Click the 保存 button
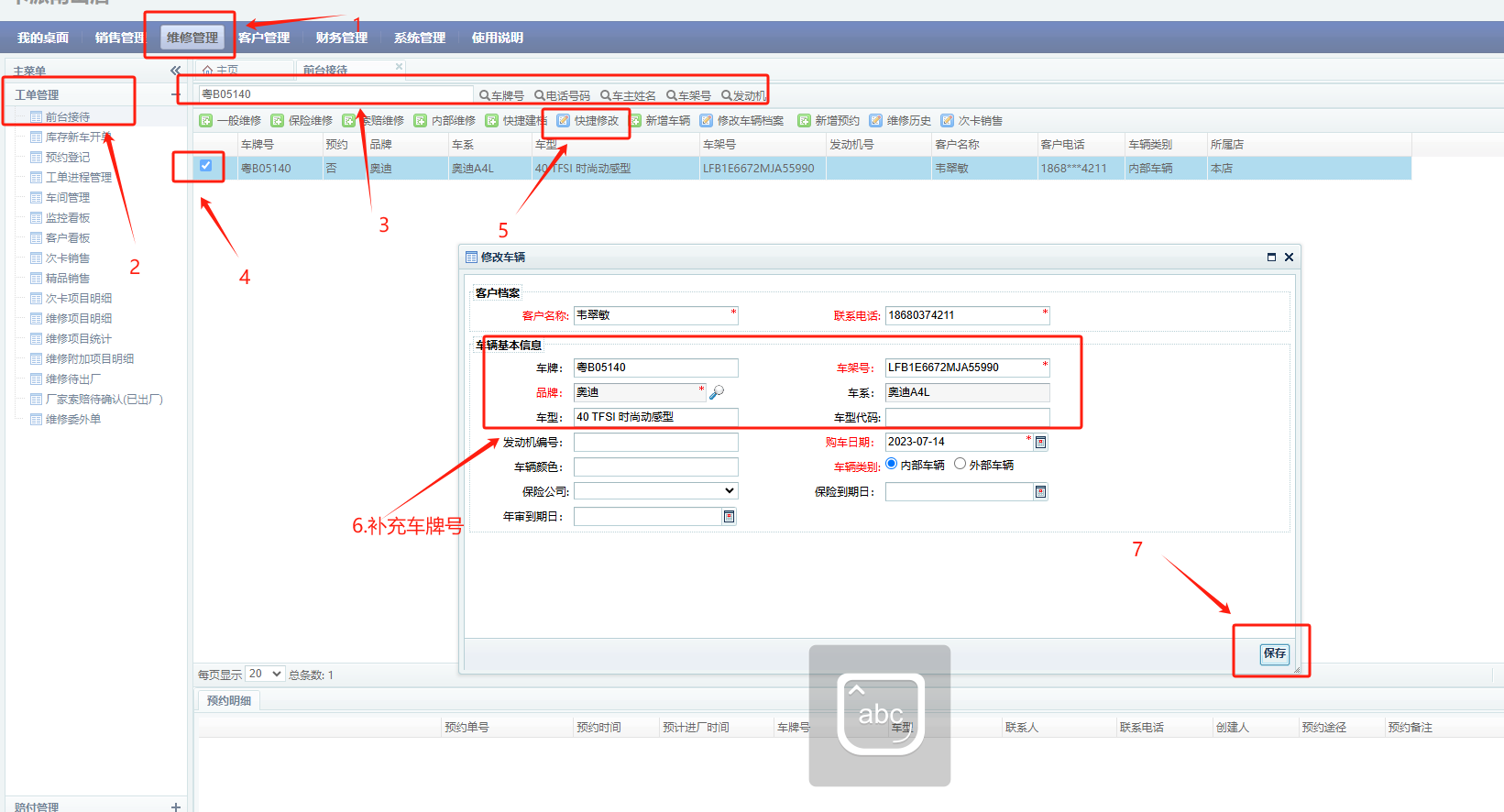Screen dimensions: 1504x812 (1274, 653)
